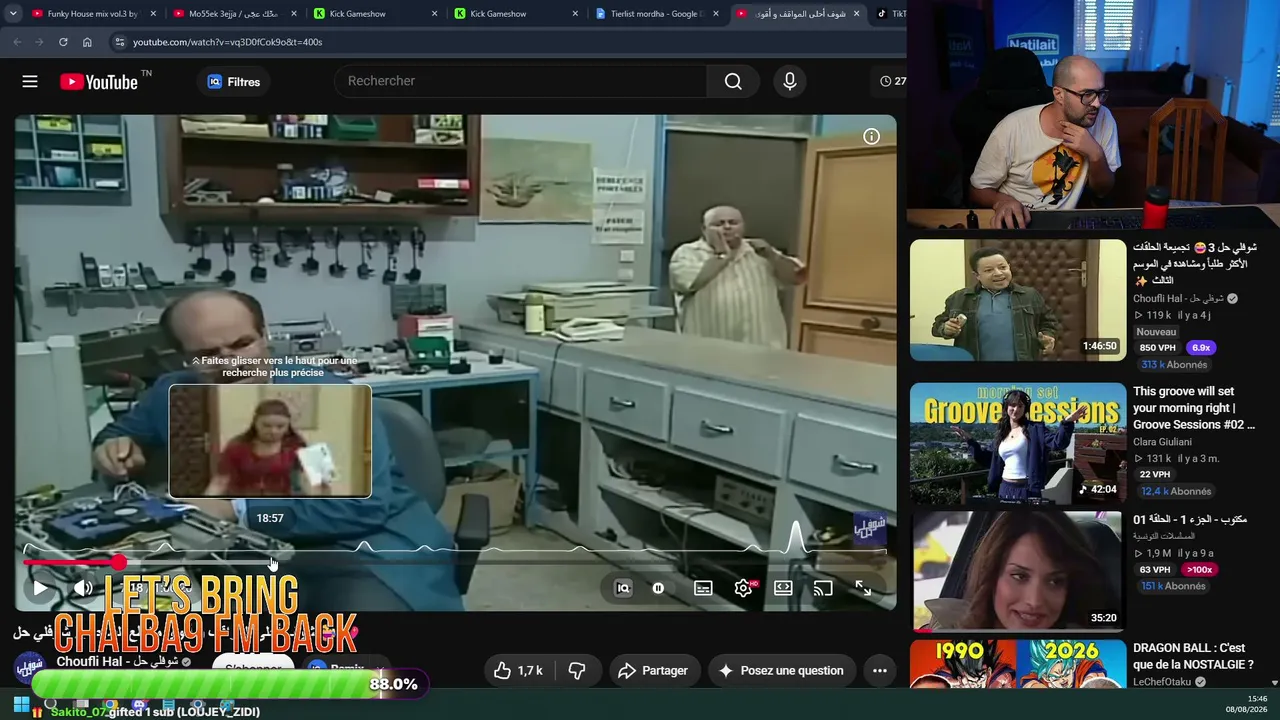
Task: Expand the browser tab search dropdown
Action: tap(13, 14)
